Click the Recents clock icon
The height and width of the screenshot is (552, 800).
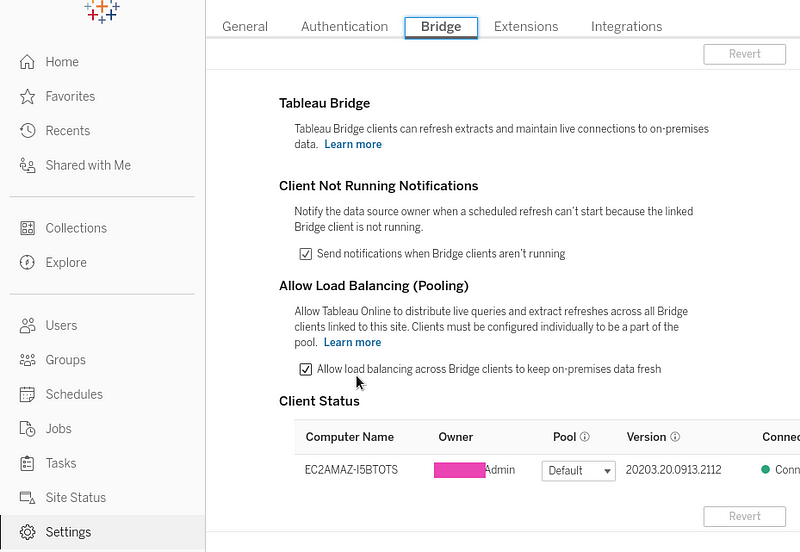[x=27, y=131]
